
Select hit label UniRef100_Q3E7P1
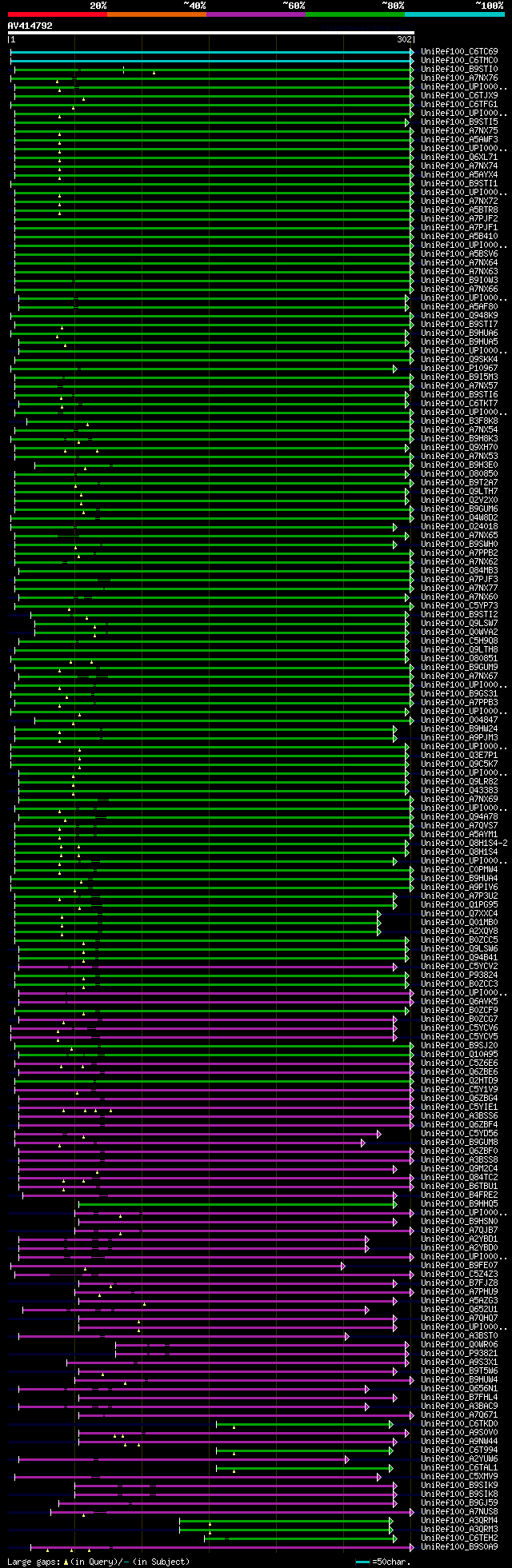(x=459, y=756)
